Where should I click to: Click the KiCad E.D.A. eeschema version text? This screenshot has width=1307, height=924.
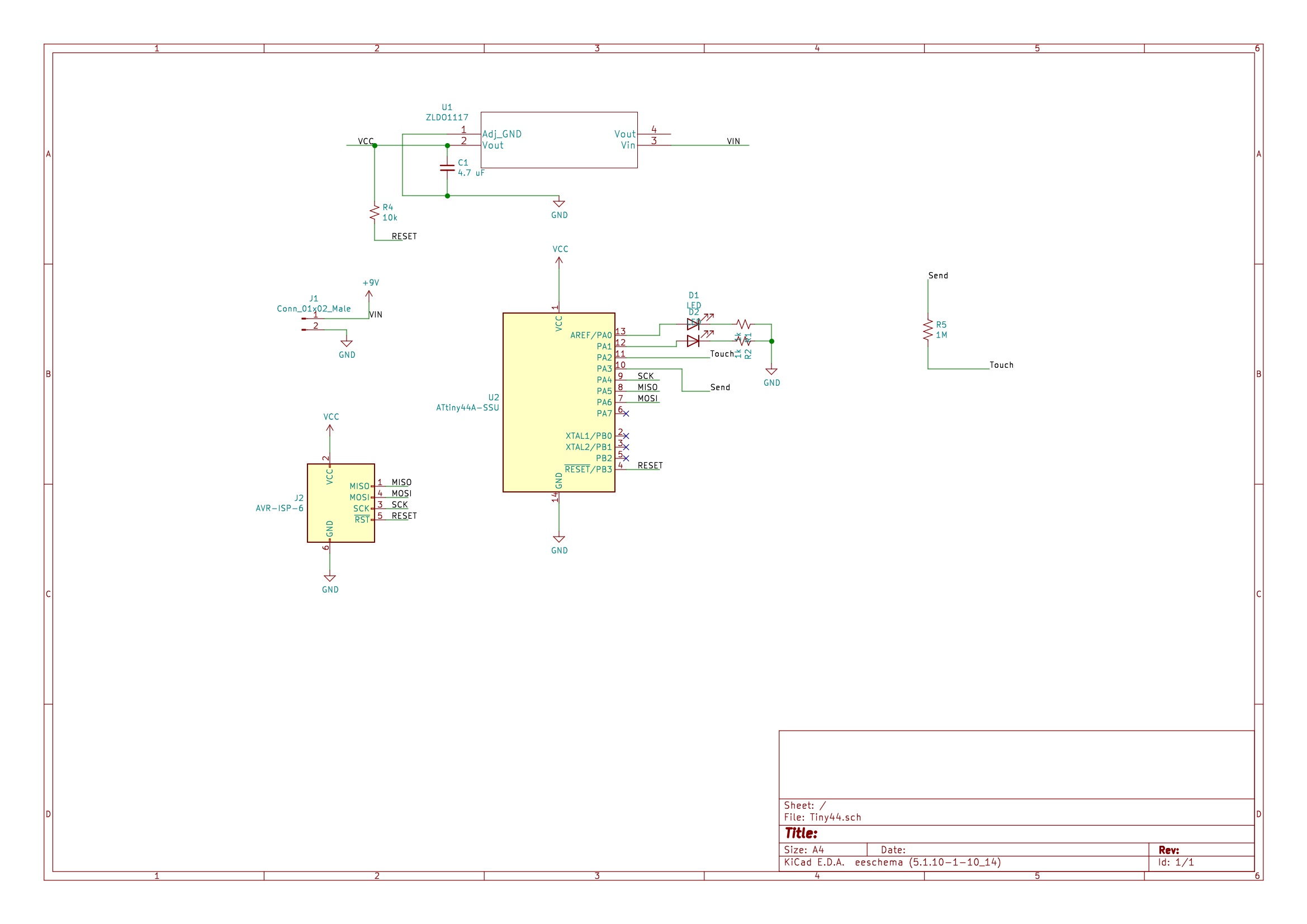(892, 863)
